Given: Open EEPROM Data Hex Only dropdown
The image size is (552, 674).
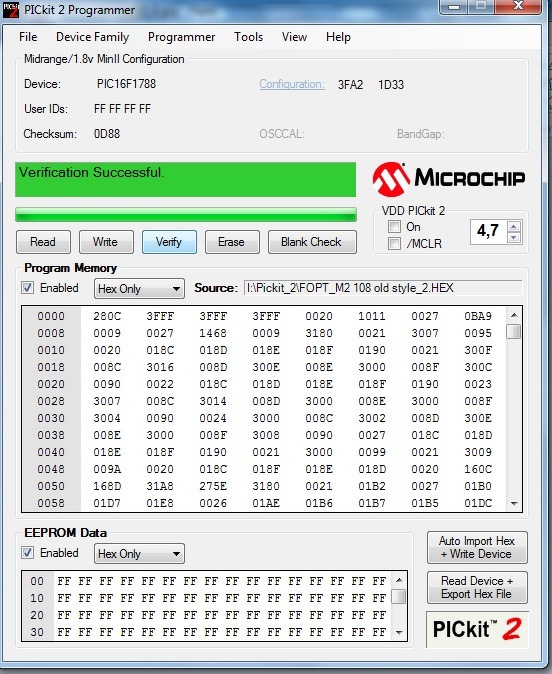Looking at the screenshot, I should (x=139, y=554).
